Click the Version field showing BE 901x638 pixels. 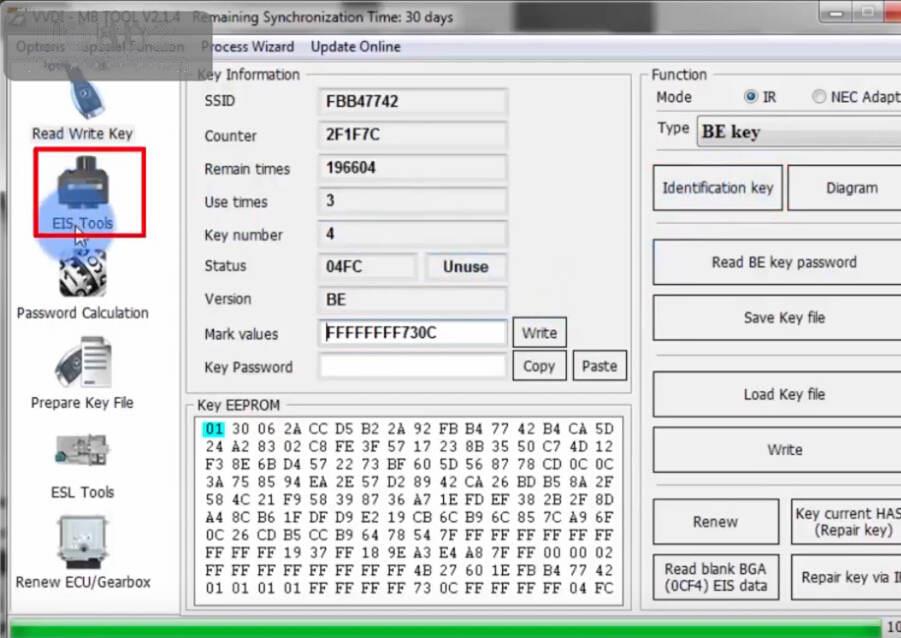[x=413, y=299]
